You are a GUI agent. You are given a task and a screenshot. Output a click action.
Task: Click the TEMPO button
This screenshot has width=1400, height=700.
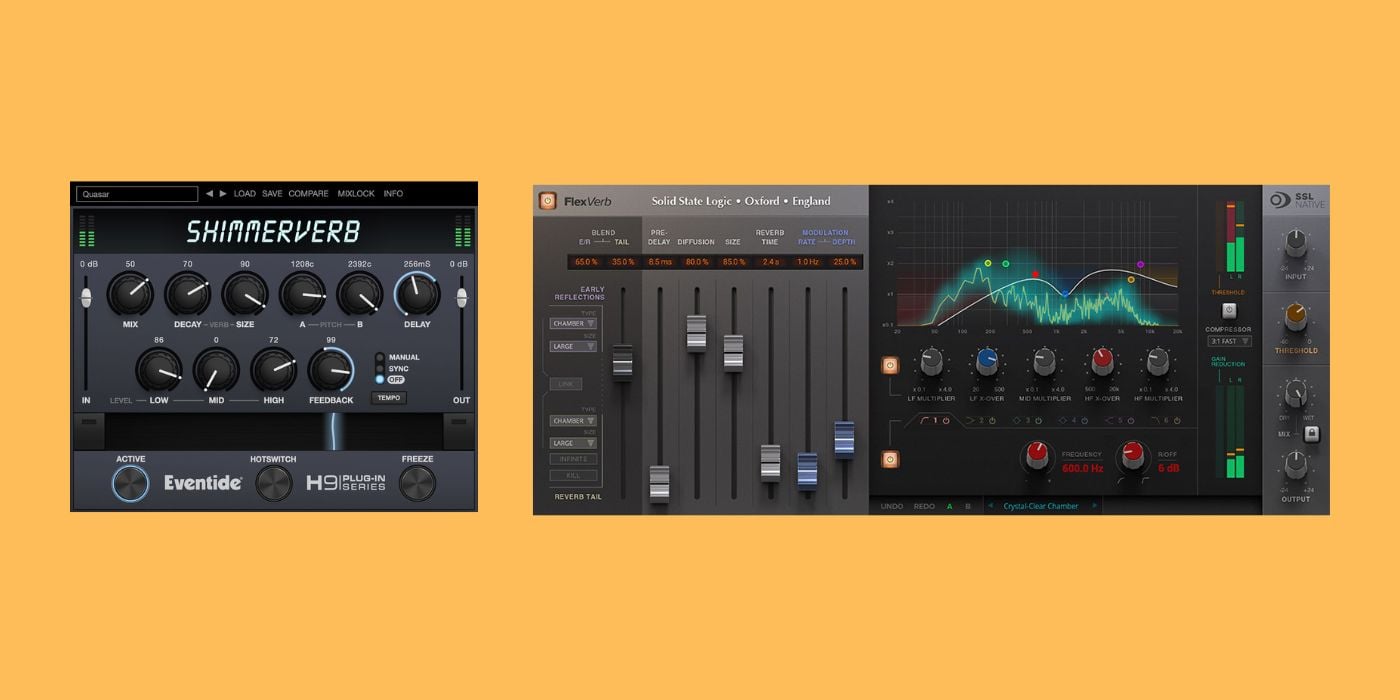click(x=388, y=398)
